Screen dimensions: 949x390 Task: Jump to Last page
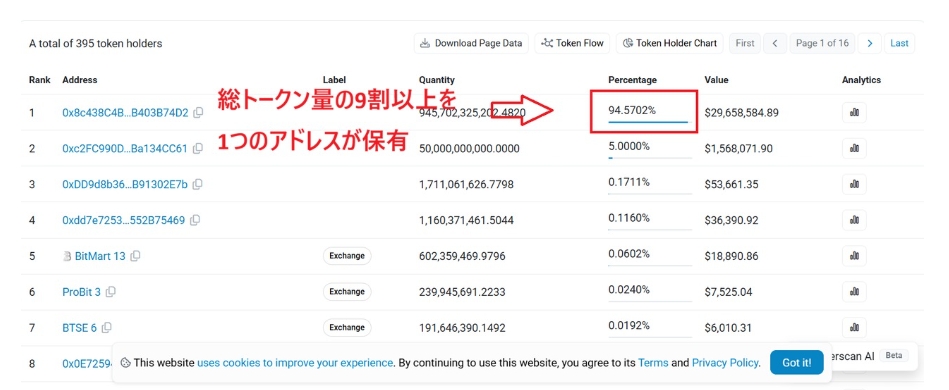coord(899,43)
